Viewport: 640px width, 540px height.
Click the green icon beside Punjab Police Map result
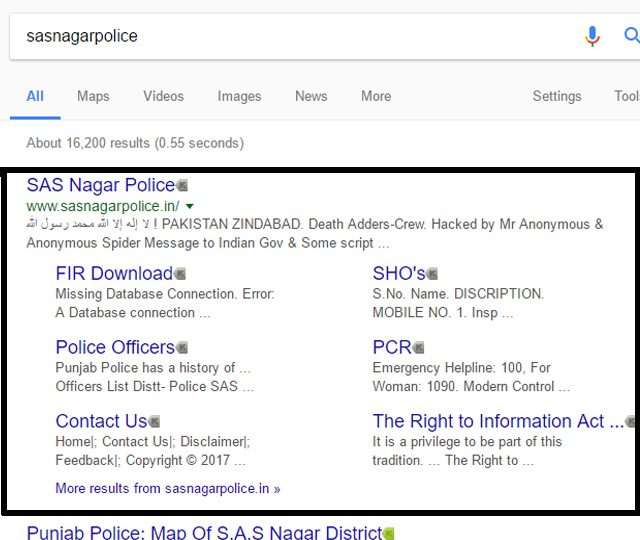point(389,533)
